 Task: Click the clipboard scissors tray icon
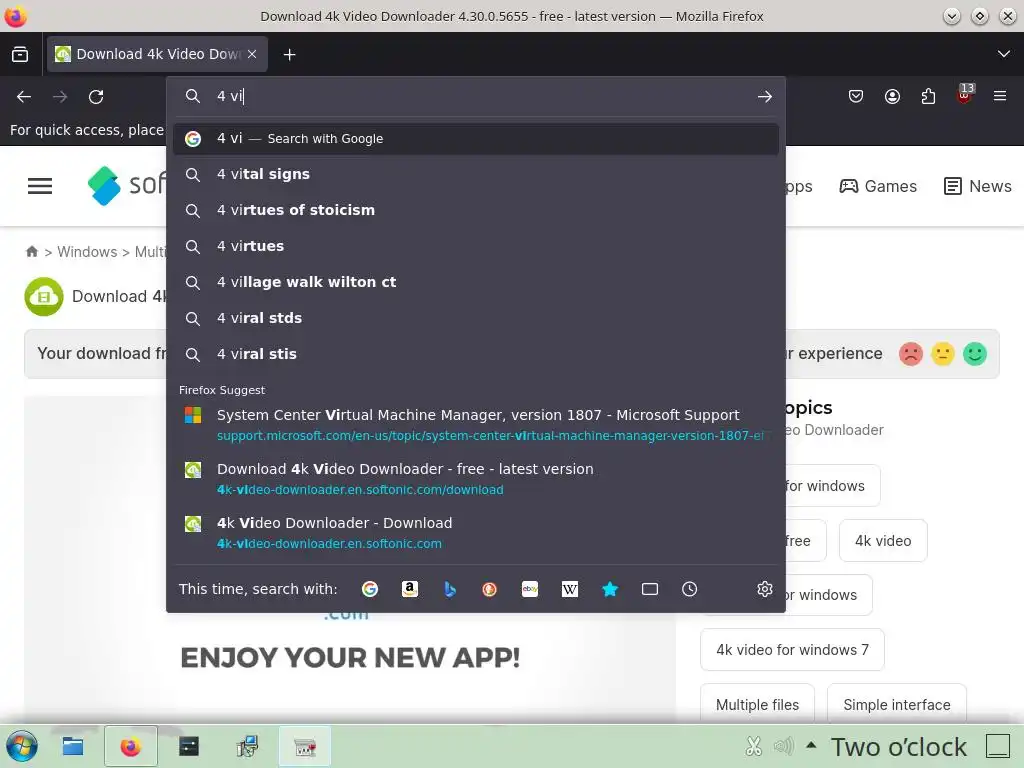tap(754, 746)
